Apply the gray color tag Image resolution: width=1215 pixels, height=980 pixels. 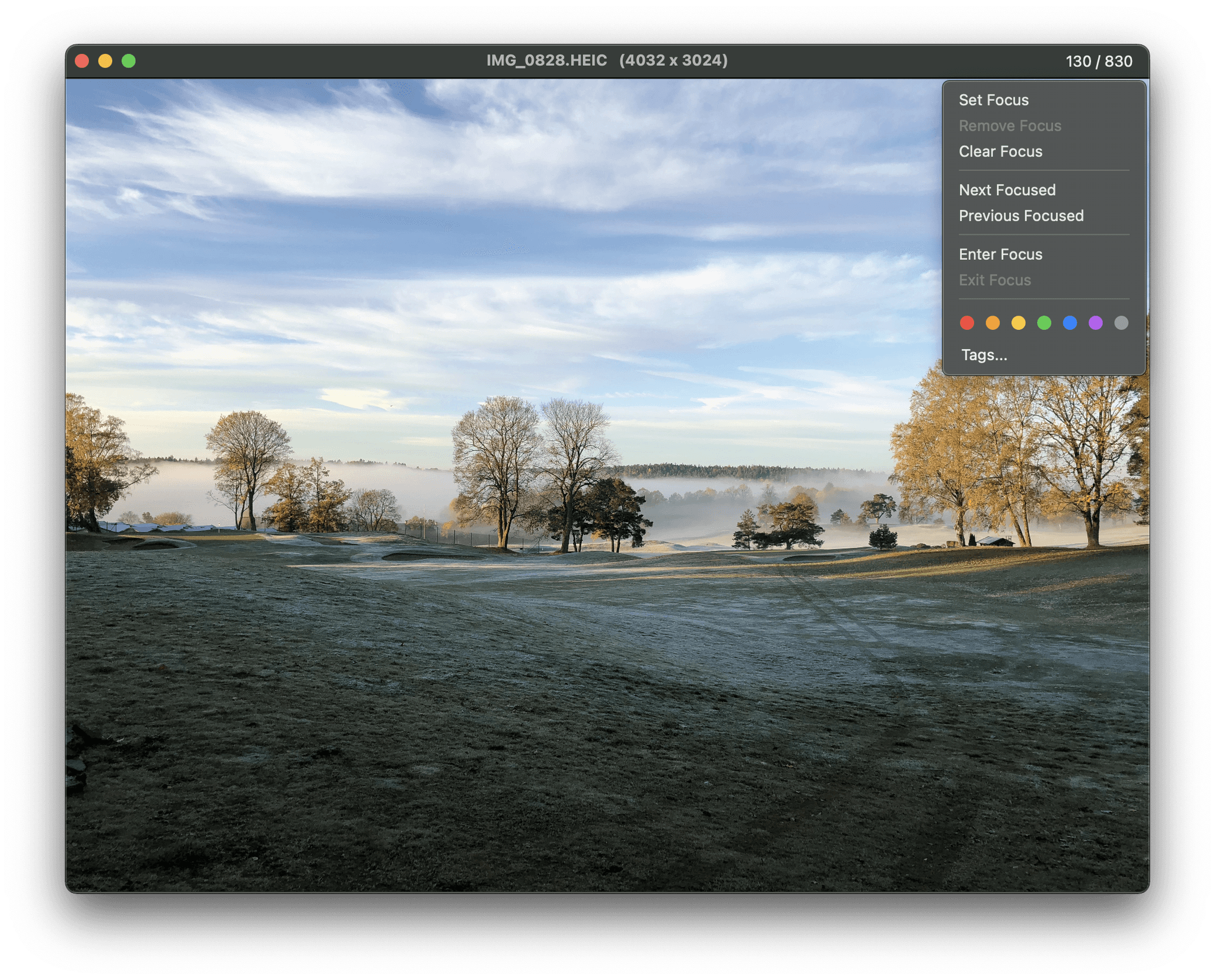pos(1121,323)
